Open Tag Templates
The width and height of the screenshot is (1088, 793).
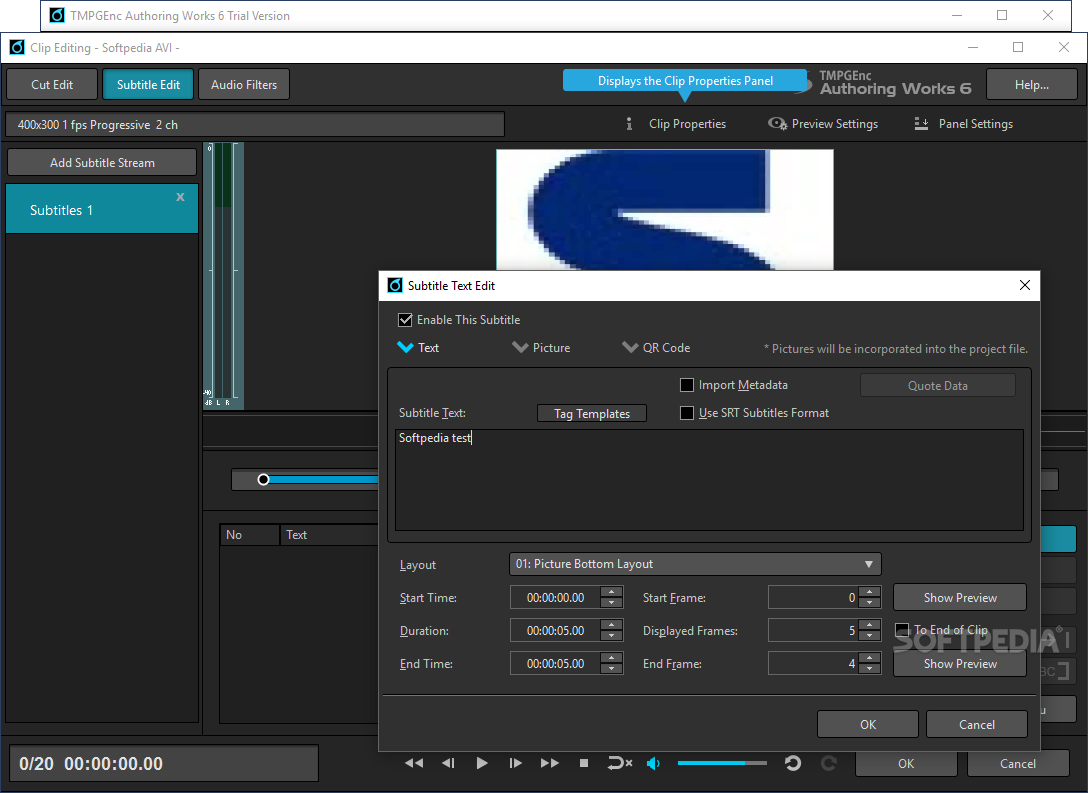[592, 413]
